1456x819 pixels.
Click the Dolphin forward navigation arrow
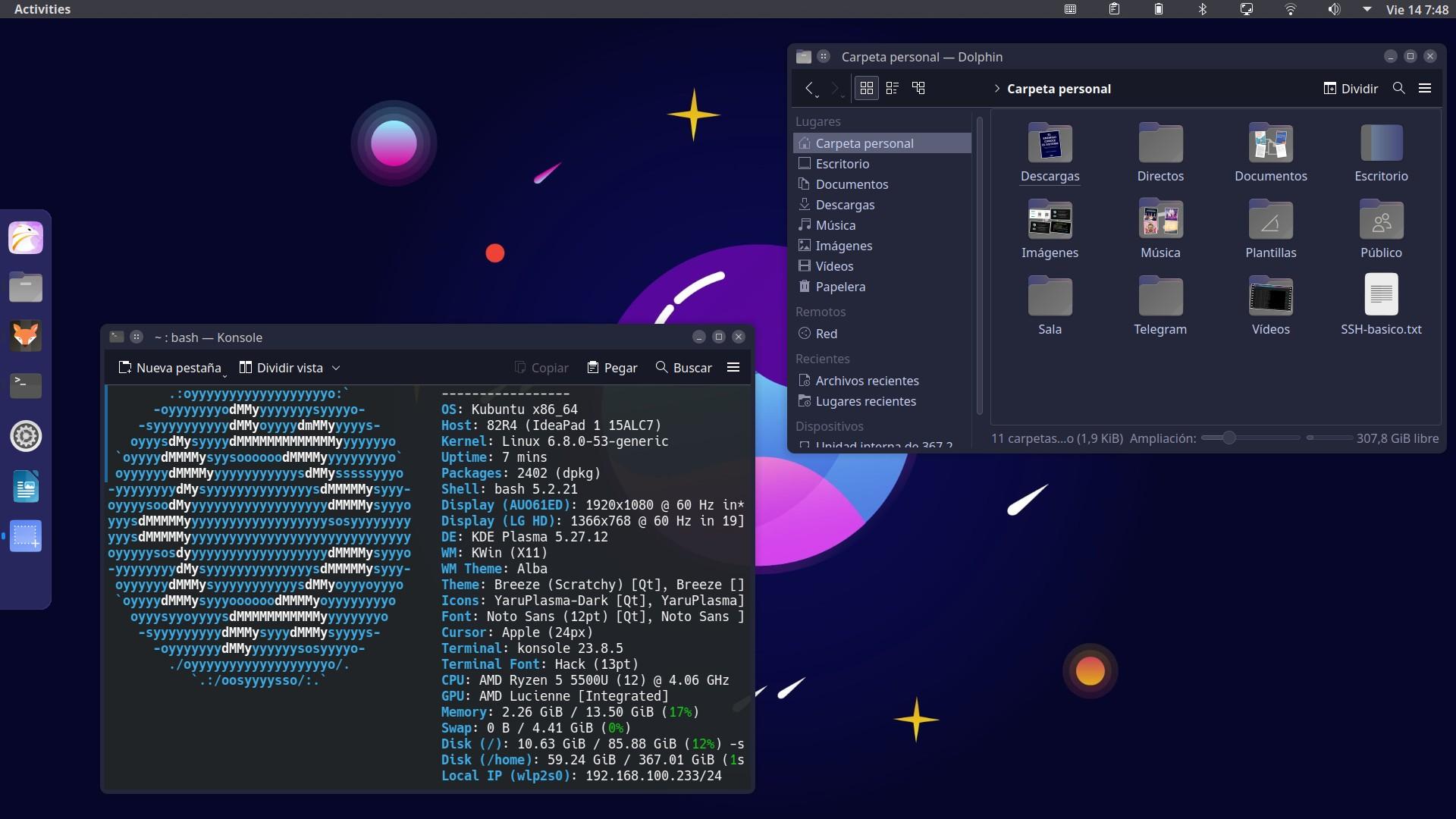(835, 89)
